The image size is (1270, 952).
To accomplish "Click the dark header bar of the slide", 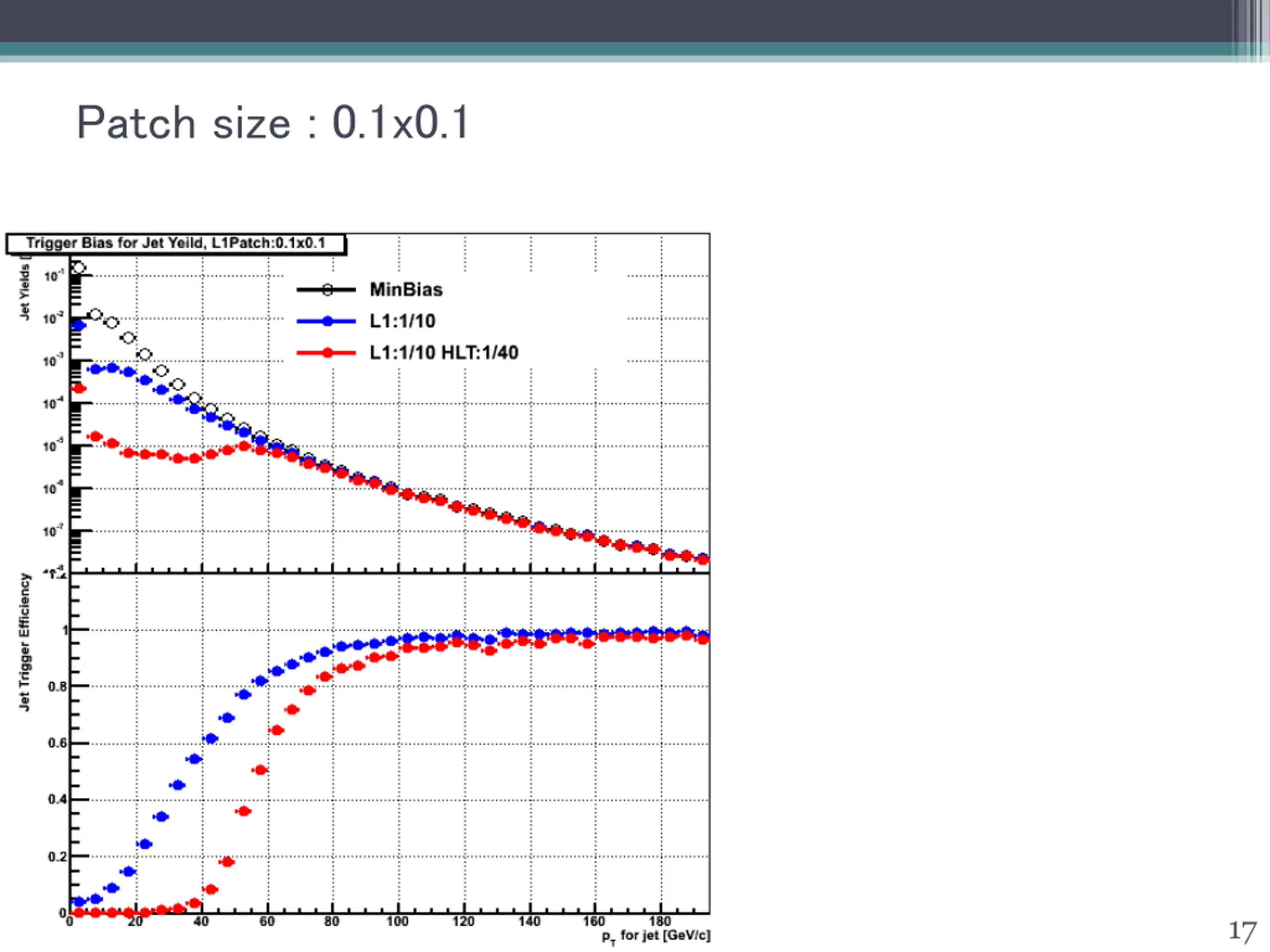I will coord(635,21).
